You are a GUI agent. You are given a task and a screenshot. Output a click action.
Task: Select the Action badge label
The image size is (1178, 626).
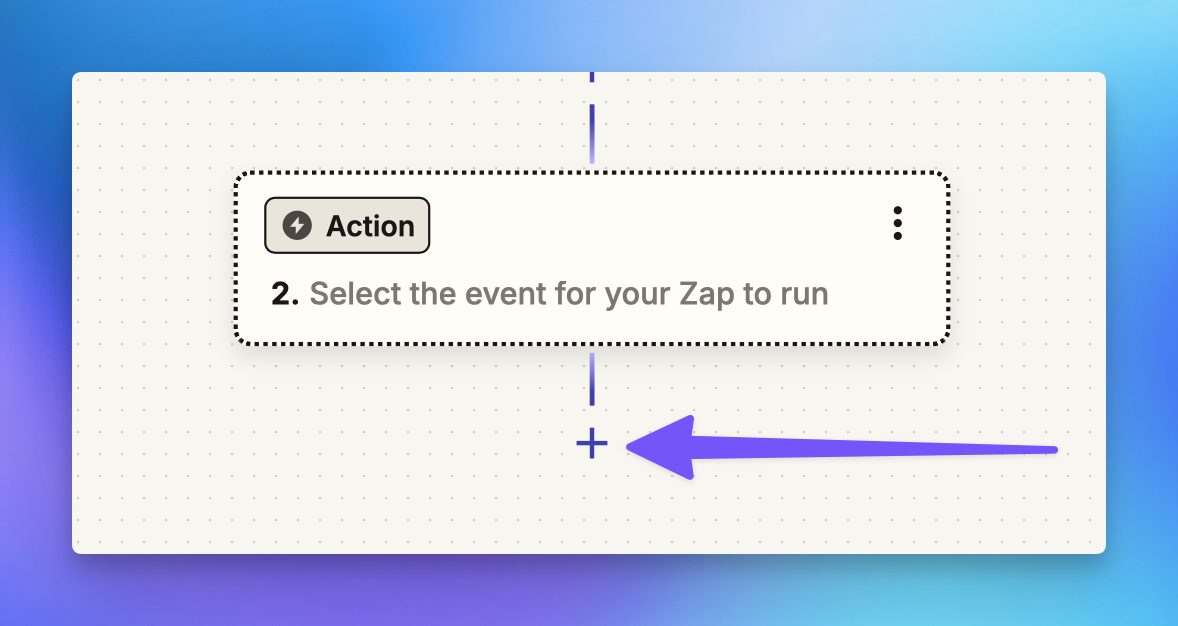tap(347, 225)
